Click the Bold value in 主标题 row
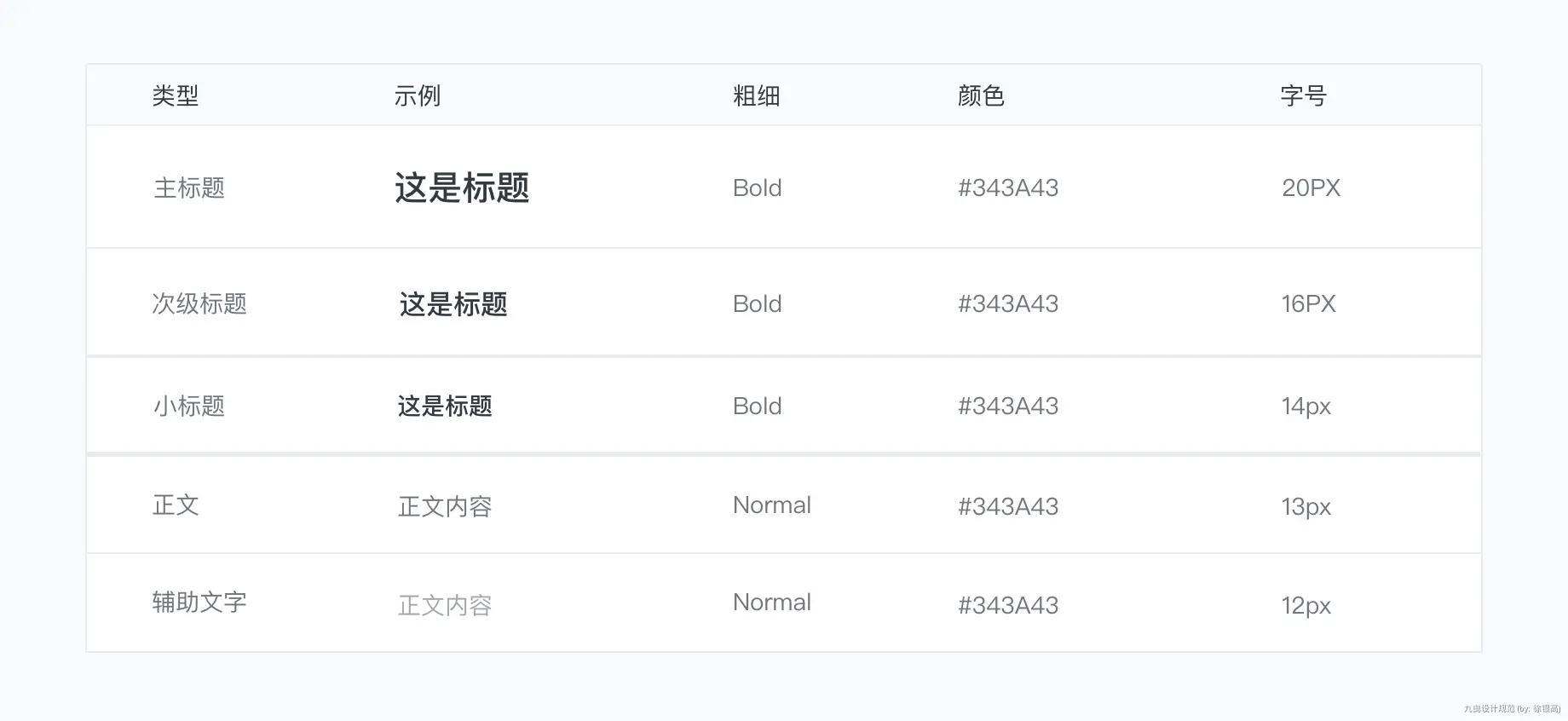This screenshot has height=721, width=1568. click(758, 187)
